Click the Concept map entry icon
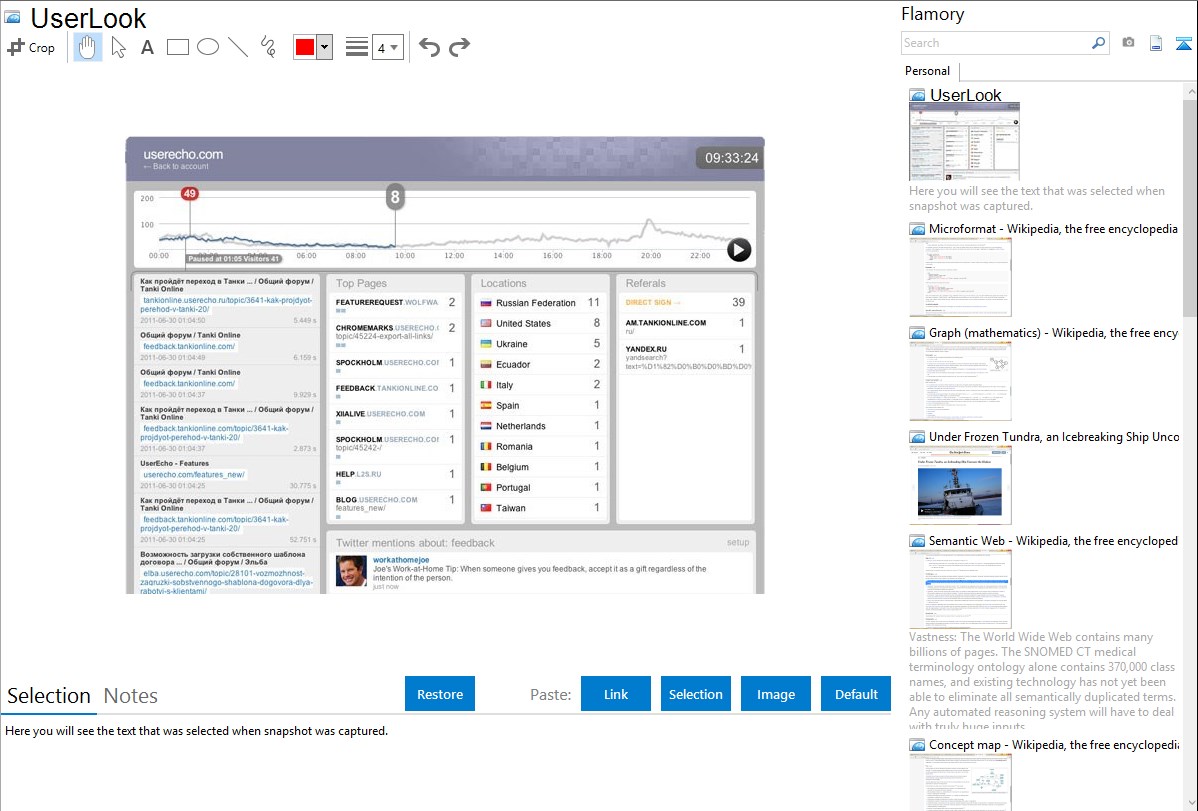The width and height of the screenshot is (1198, 811). point(917,745)
